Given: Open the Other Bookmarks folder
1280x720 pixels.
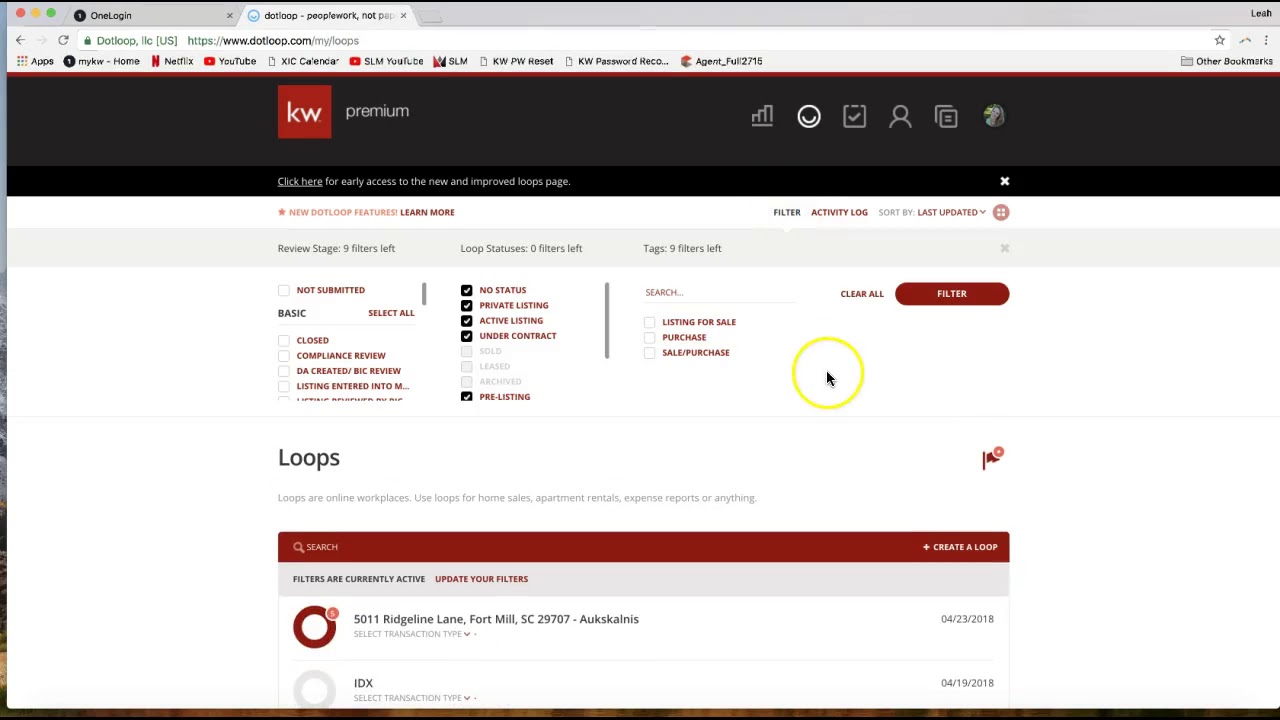Looking at the screenshot, I should [x=1227, y=61].
